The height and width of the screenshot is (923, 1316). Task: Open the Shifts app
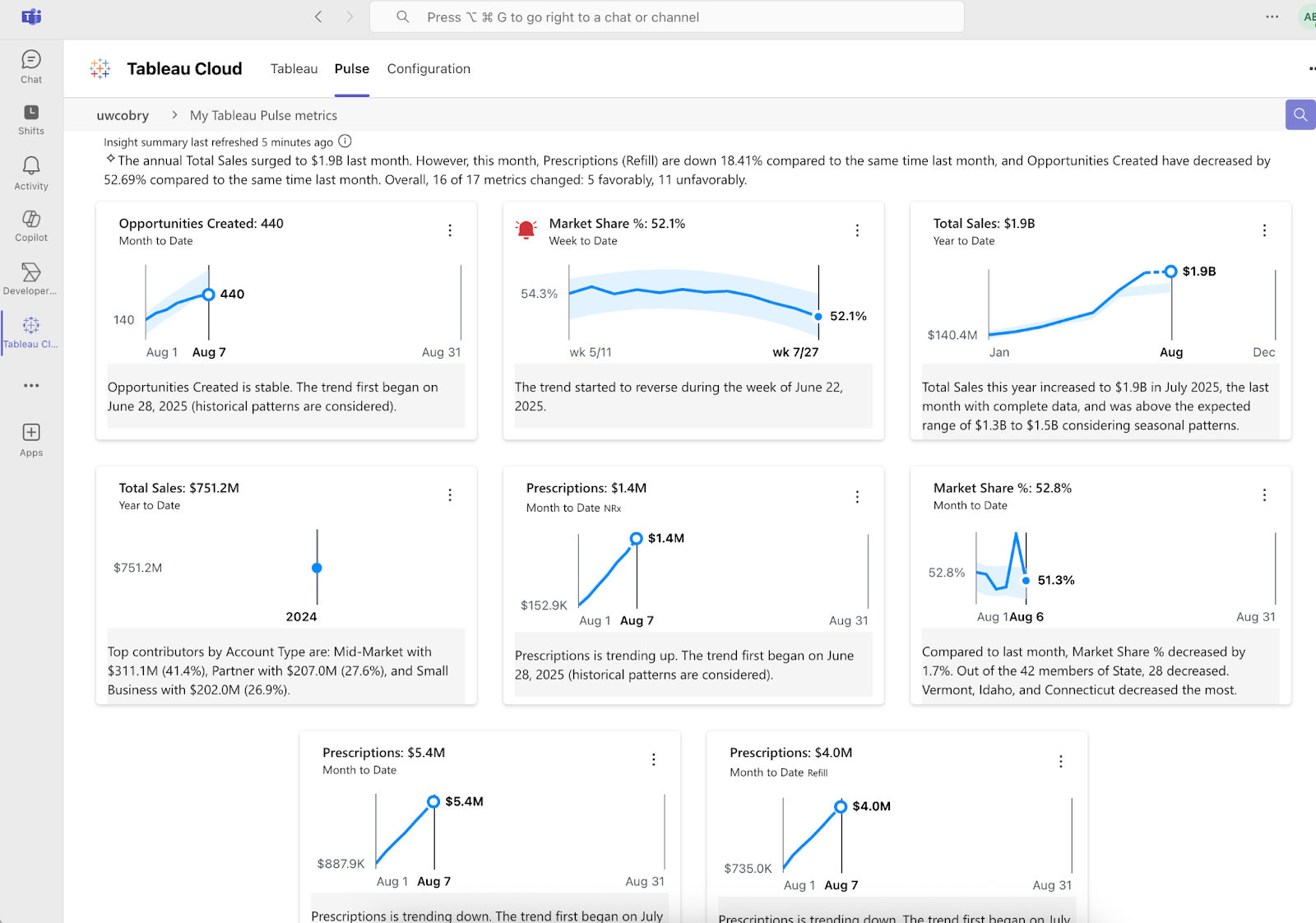click(30, 118)
